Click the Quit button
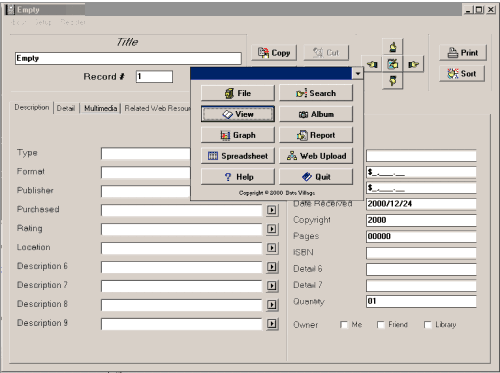 (x=316, y=177)
